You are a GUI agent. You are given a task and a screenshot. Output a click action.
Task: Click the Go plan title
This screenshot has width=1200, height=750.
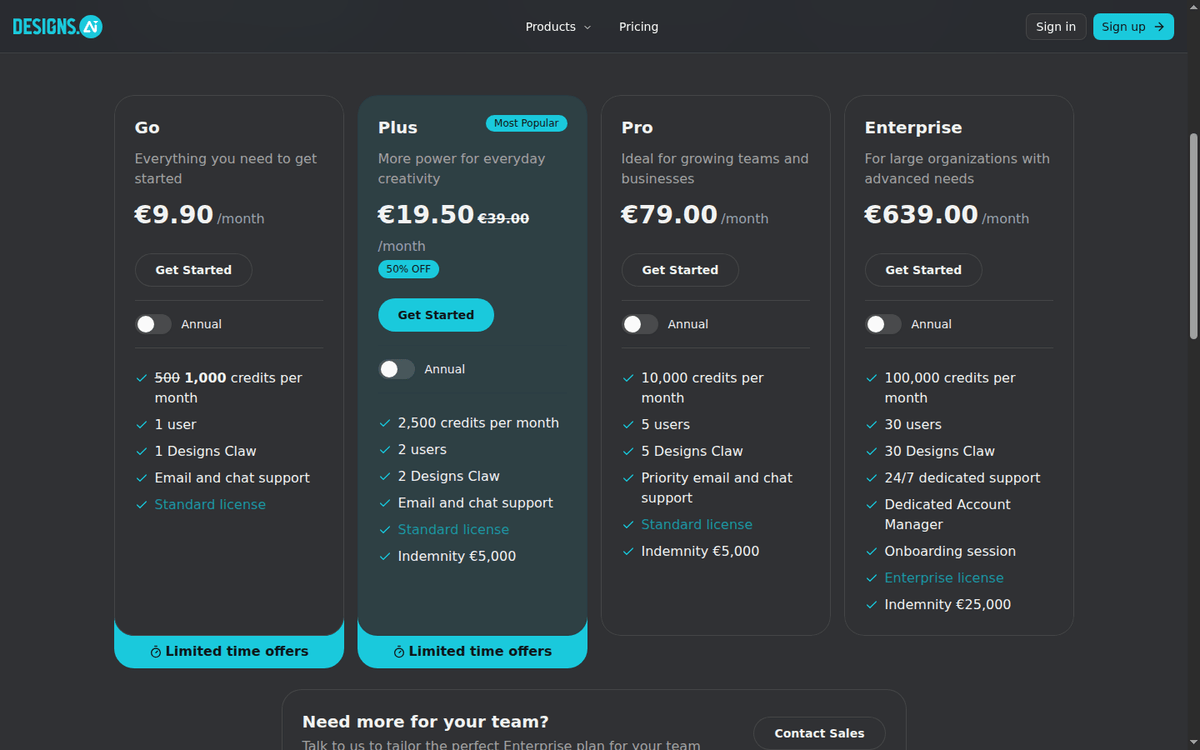pos(147,128)
